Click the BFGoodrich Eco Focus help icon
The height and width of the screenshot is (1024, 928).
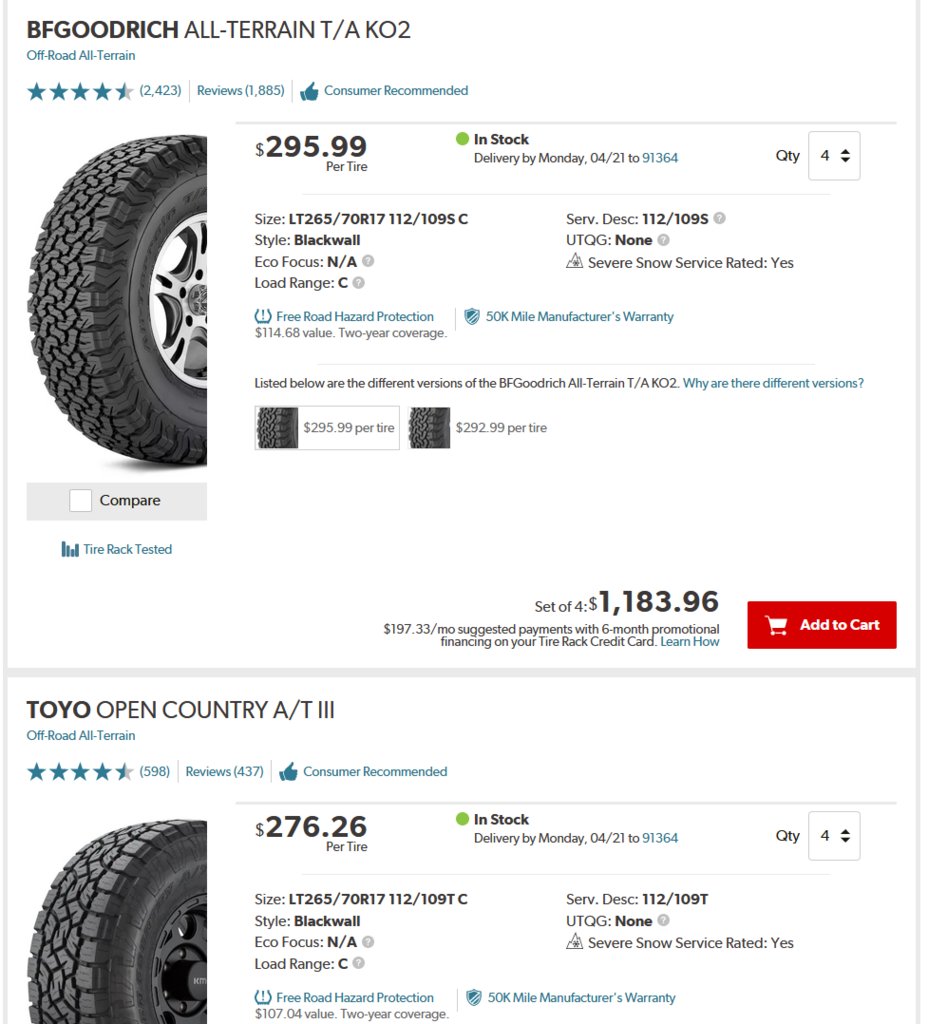pyautogui.click(x=368, y=261)
